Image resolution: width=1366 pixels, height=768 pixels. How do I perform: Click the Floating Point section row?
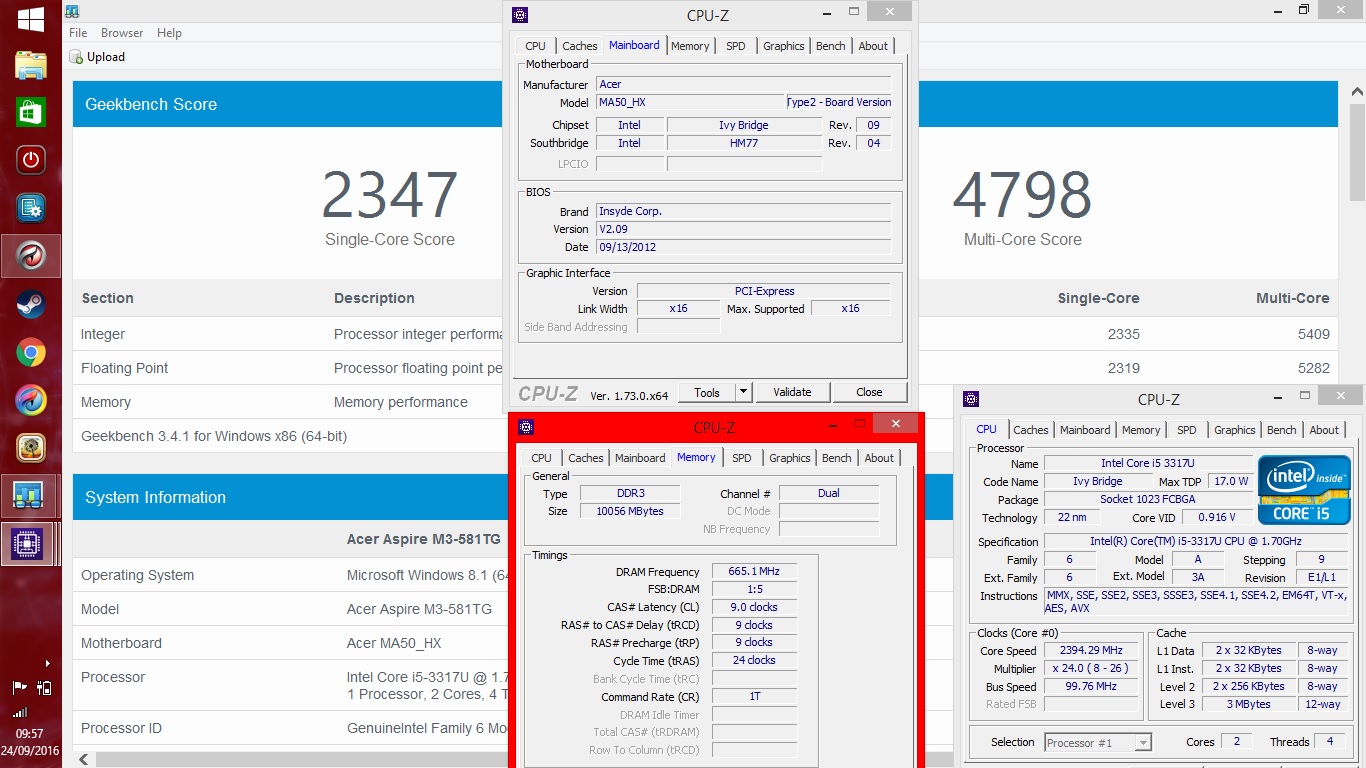705,368
